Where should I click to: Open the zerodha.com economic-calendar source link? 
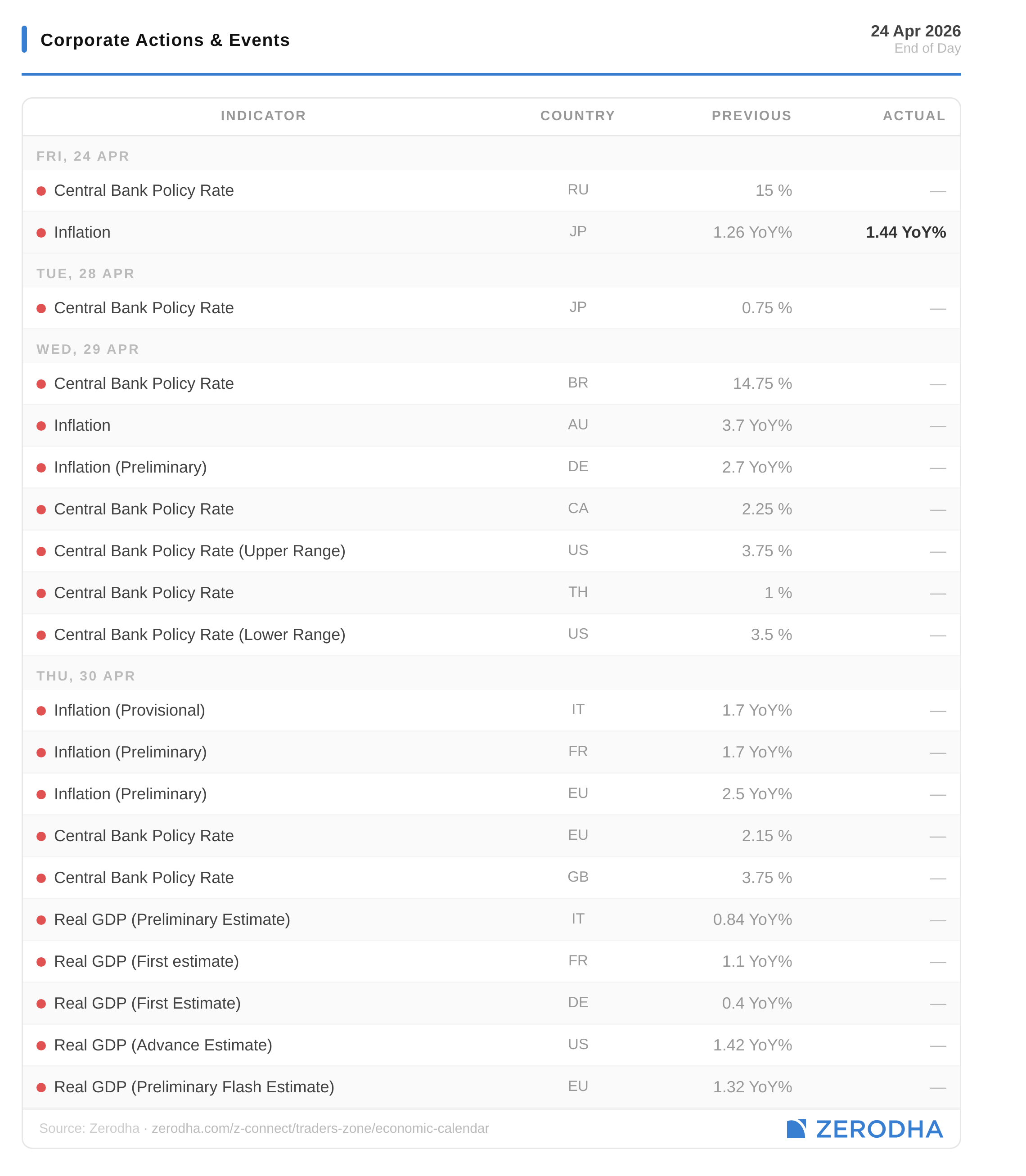(x=320, y=1128)
